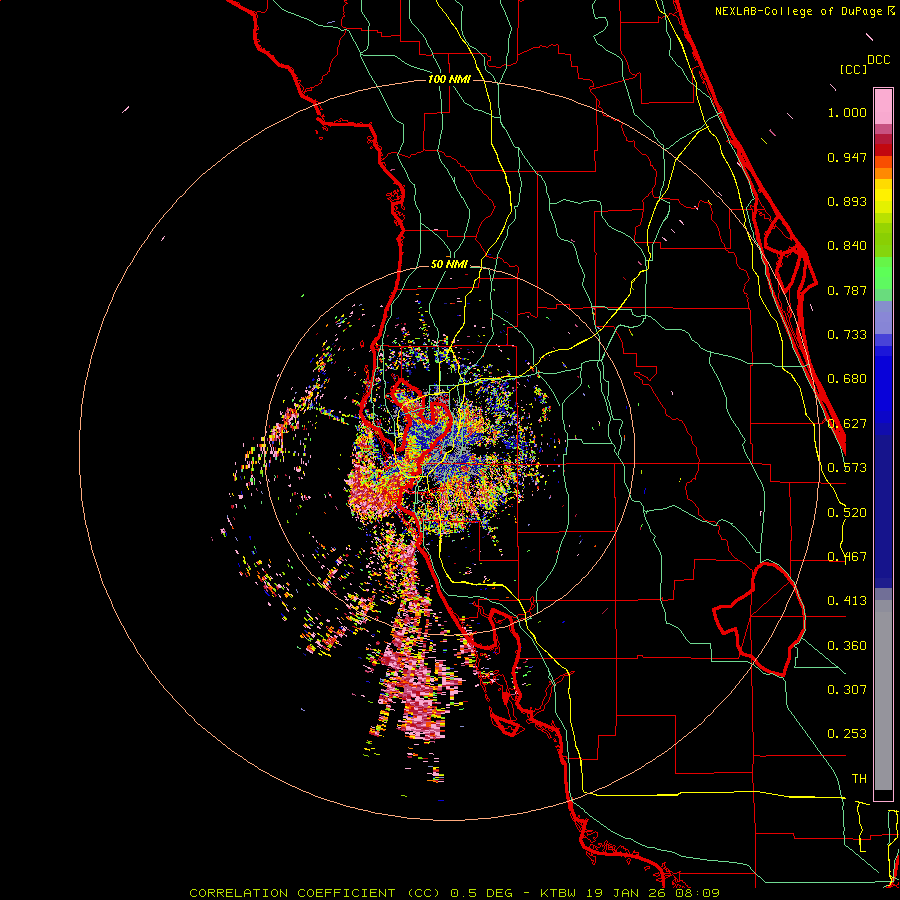Select the gray color band near 0.307
This screenshot has height=900, width=900.
coord(883,690)
